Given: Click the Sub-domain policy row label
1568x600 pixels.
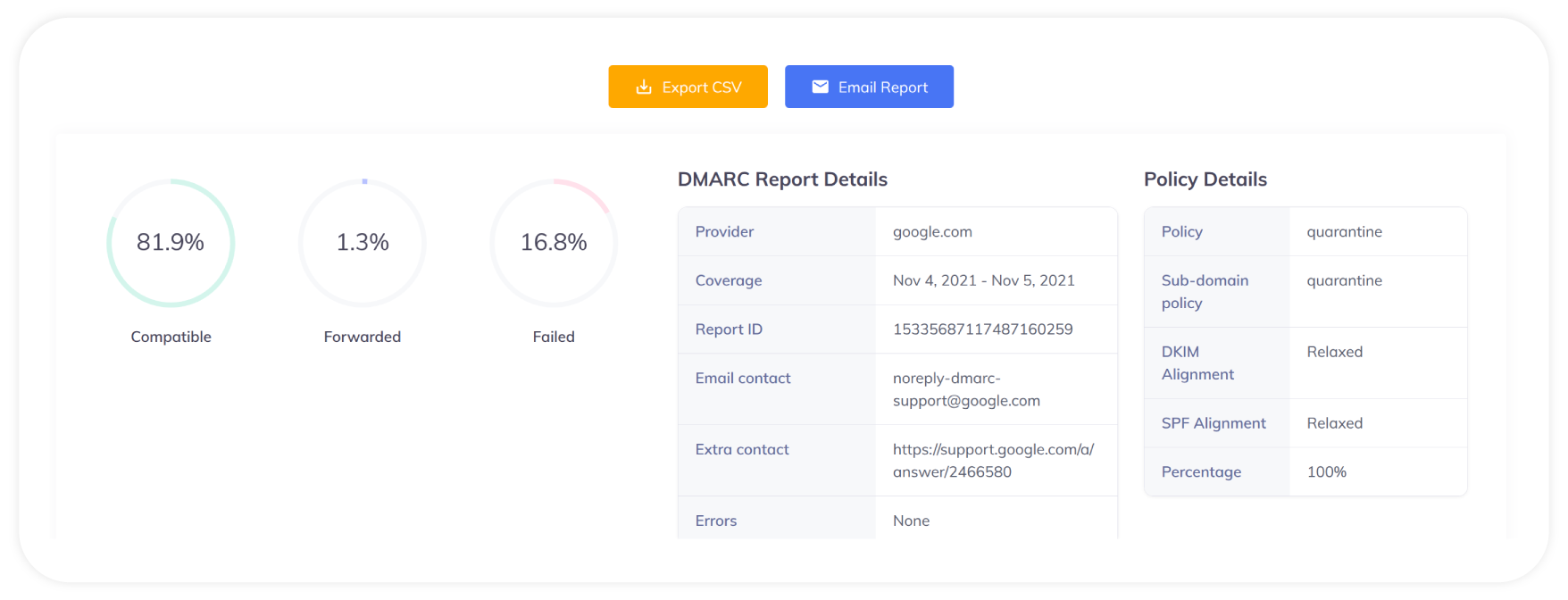Looking at the screenshot, I should click(1205, 292).
